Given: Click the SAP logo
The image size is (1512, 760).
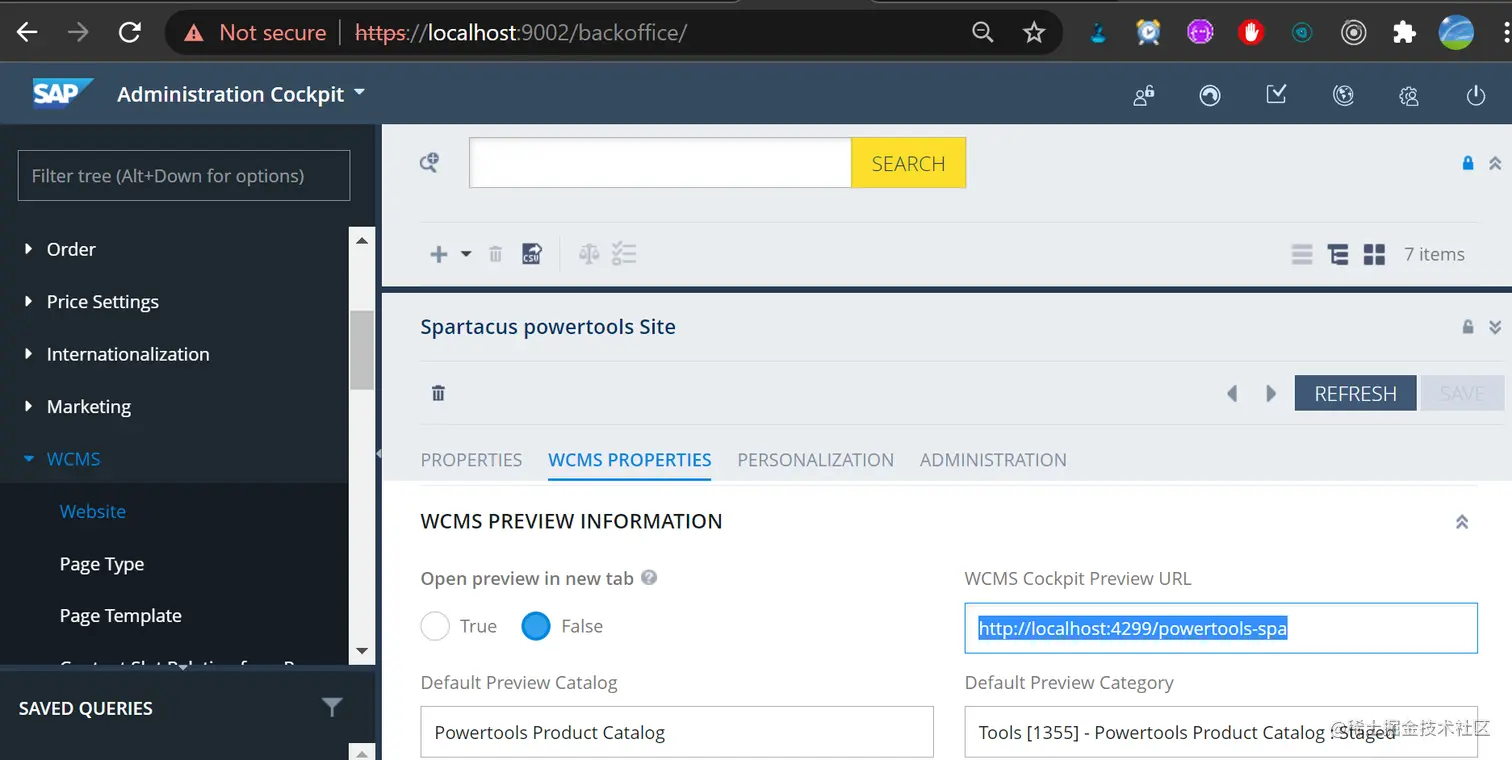Looking at the screenshot, I should [62, 93].
